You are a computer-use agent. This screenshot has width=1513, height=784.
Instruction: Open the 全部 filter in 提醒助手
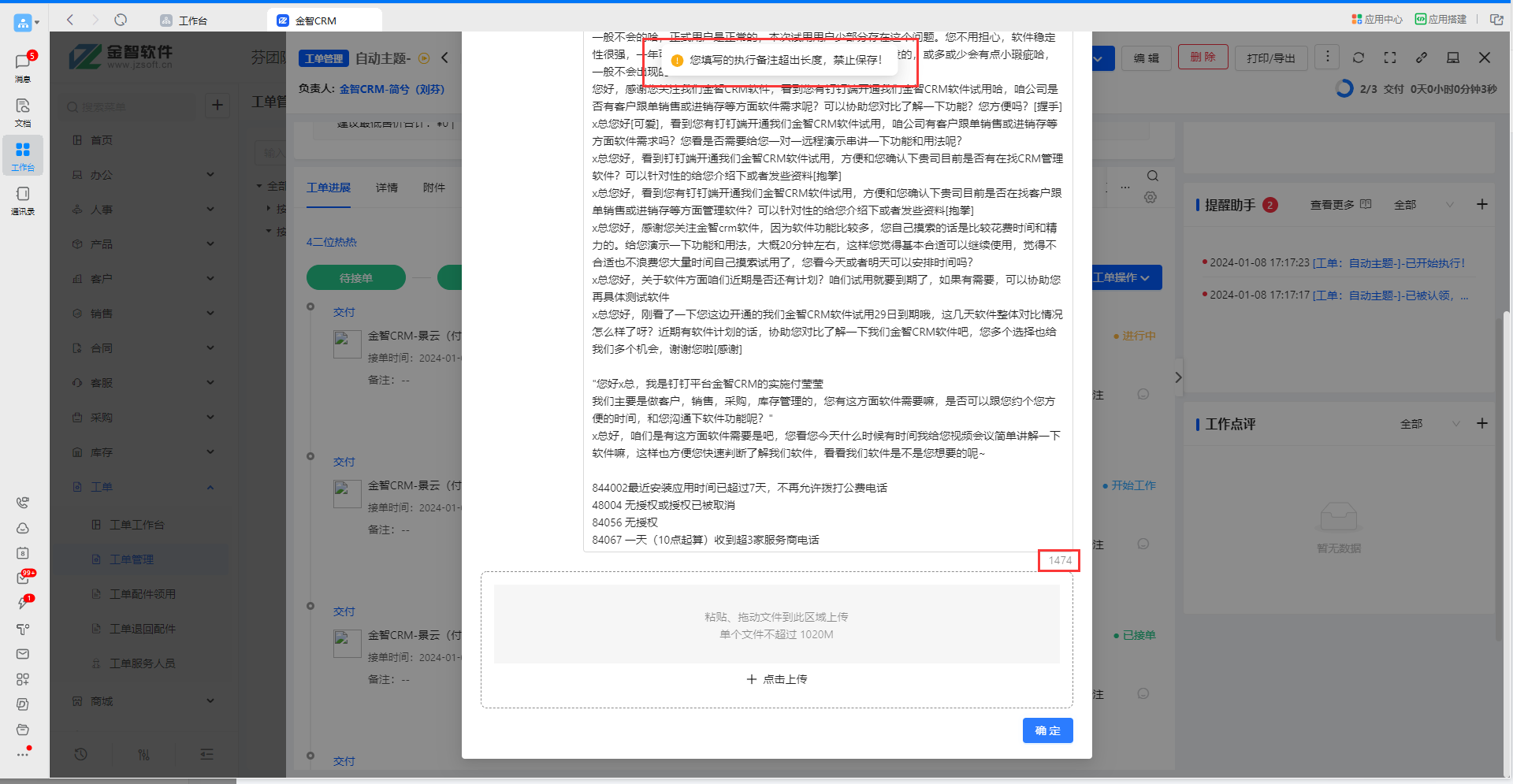pos(1423,205)
